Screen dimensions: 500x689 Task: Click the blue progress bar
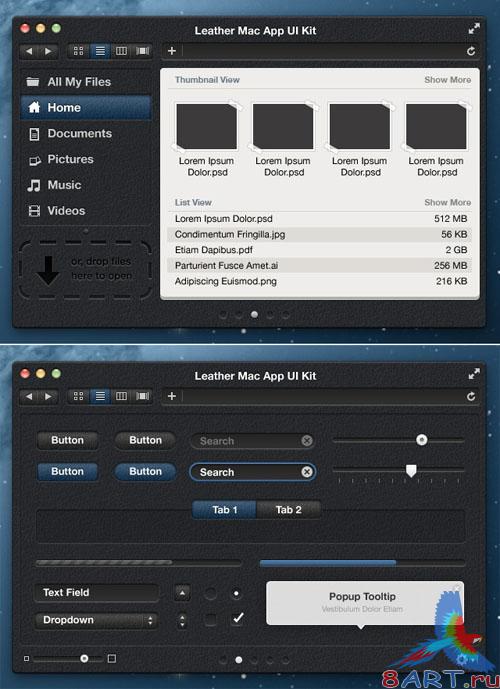click(362, 563)
